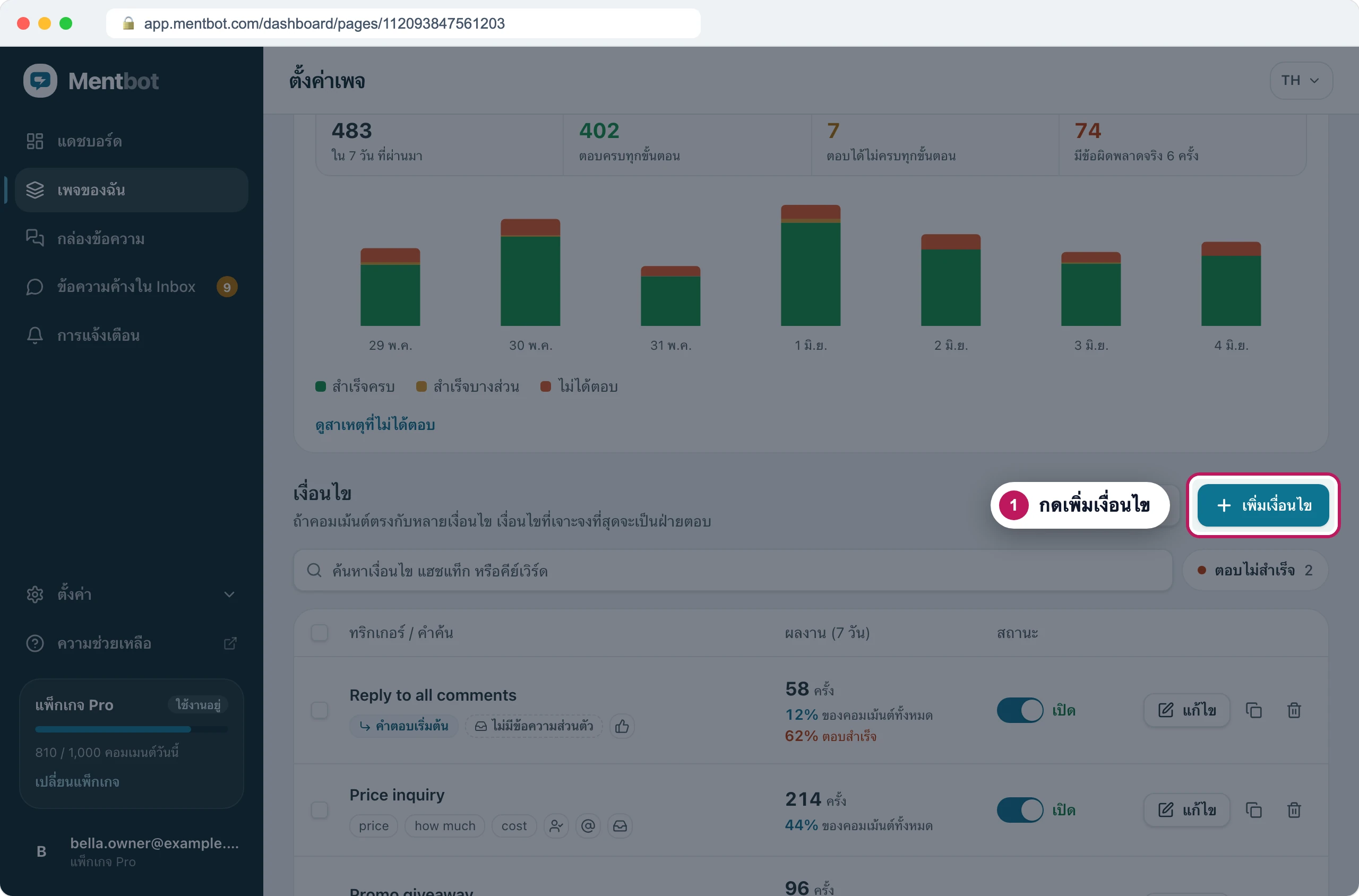Viewport: 1359px width, 896px height.
Task: Click the inbox icon in Price inquiry row
Action: point(620,826)
